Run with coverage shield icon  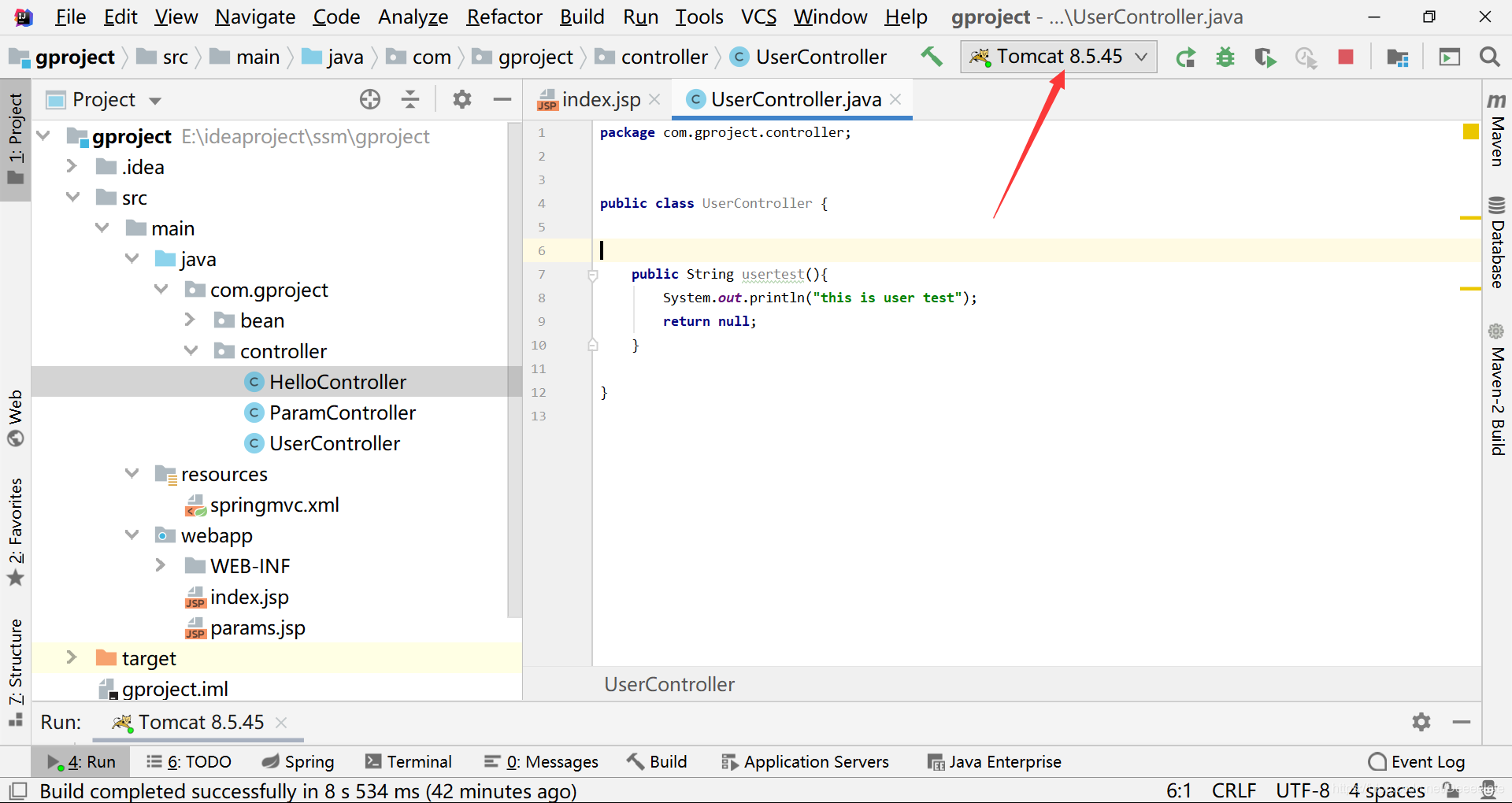[x=1265, y=57]
